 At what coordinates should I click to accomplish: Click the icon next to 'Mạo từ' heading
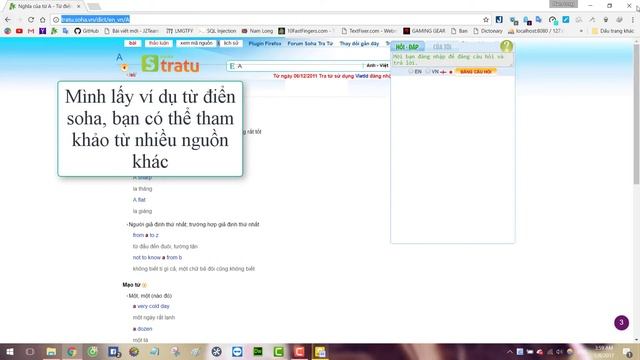tap(144, 285)
